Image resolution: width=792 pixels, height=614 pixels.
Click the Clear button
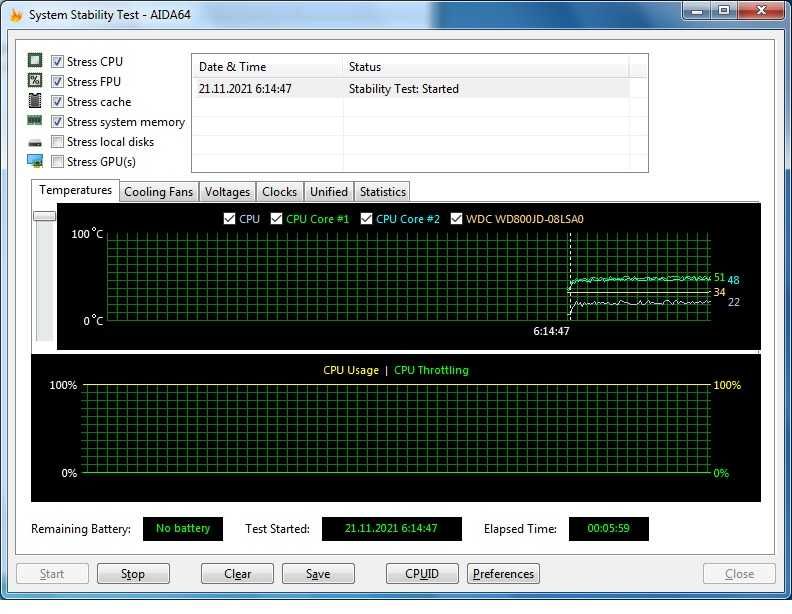point(237,574)
